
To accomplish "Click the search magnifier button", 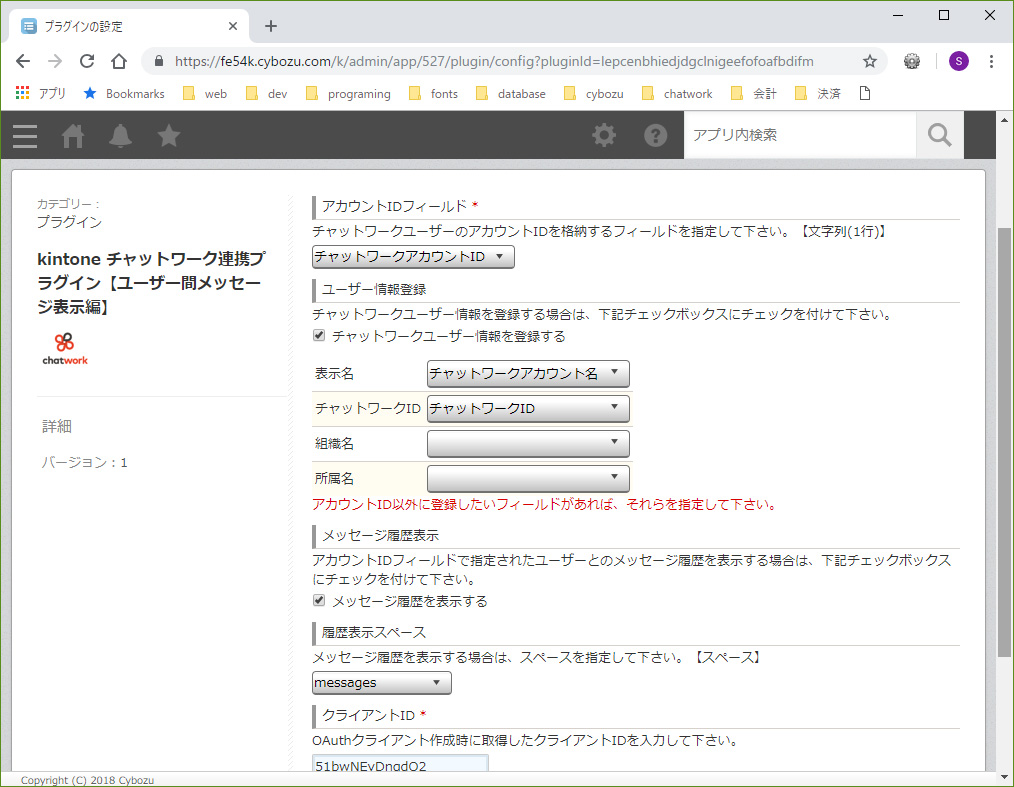I will point(940,135).
